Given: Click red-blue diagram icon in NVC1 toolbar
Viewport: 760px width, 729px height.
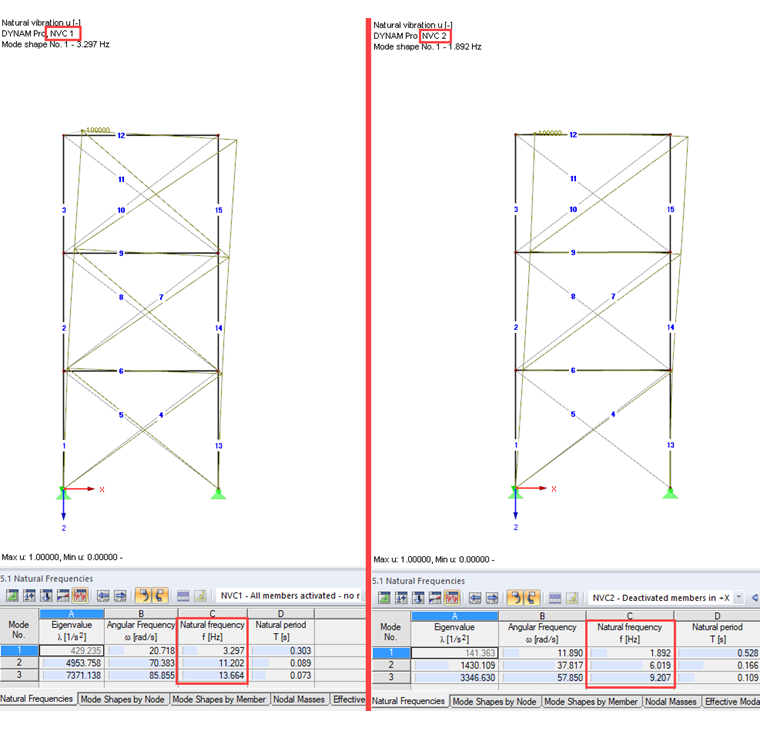Looking at the screenshot, I should (x=63, y=595).
